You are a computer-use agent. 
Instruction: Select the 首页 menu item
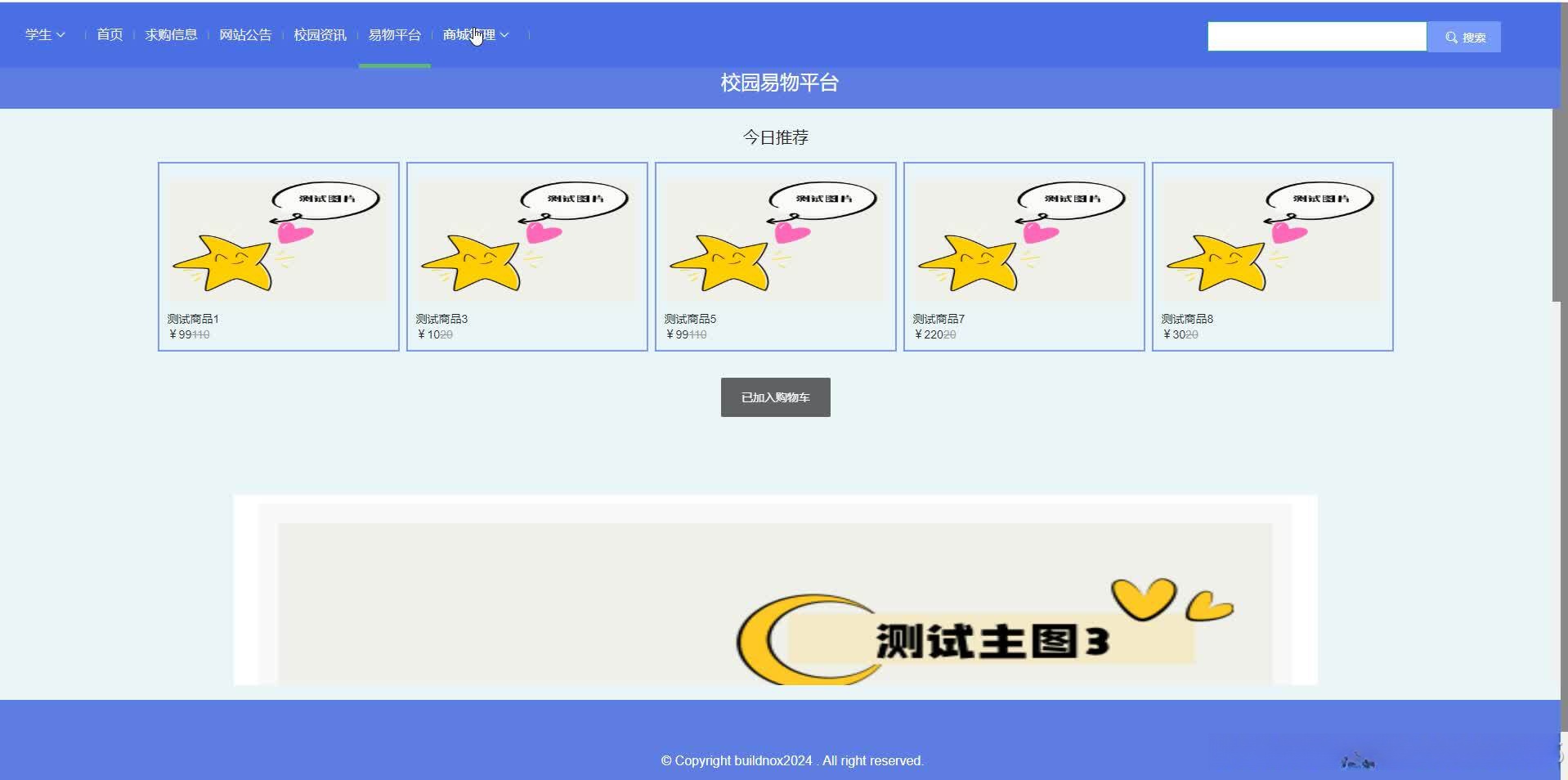pyautogui.click(x=109, y=34)
